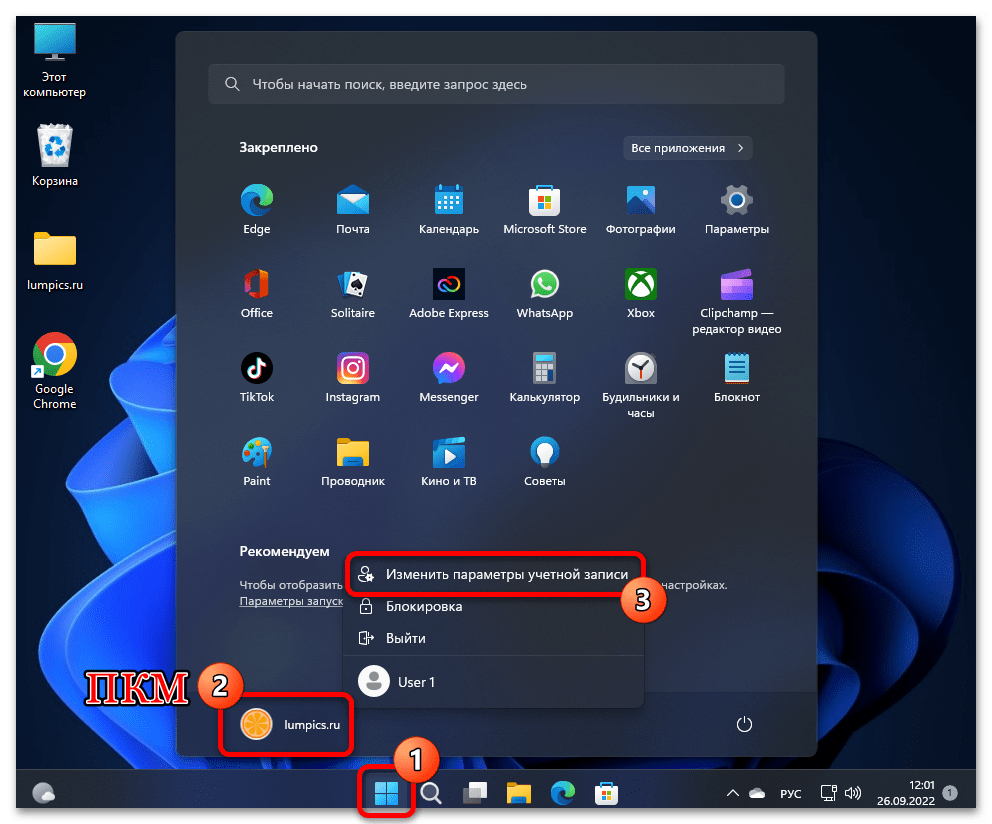Switch to the User 1 account
The image size is (992, 824).
[x=493, y=682]
